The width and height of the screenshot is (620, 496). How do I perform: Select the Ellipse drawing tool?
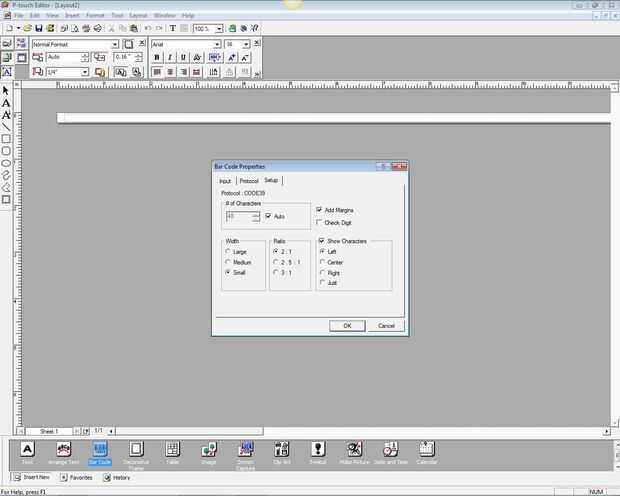pyautogui.click(x=6, y=163)
